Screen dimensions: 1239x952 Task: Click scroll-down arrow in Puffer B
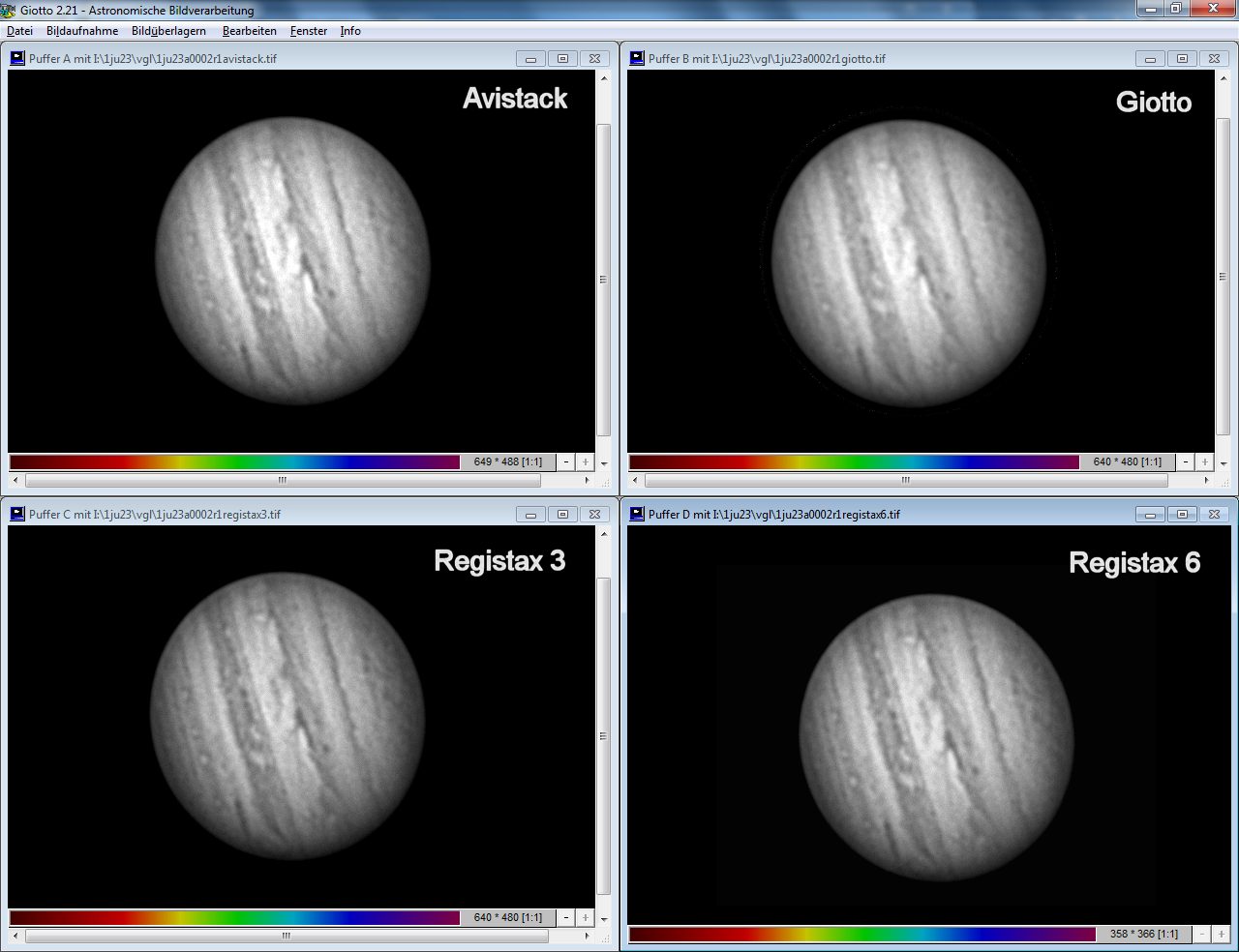pos(1224,463)
